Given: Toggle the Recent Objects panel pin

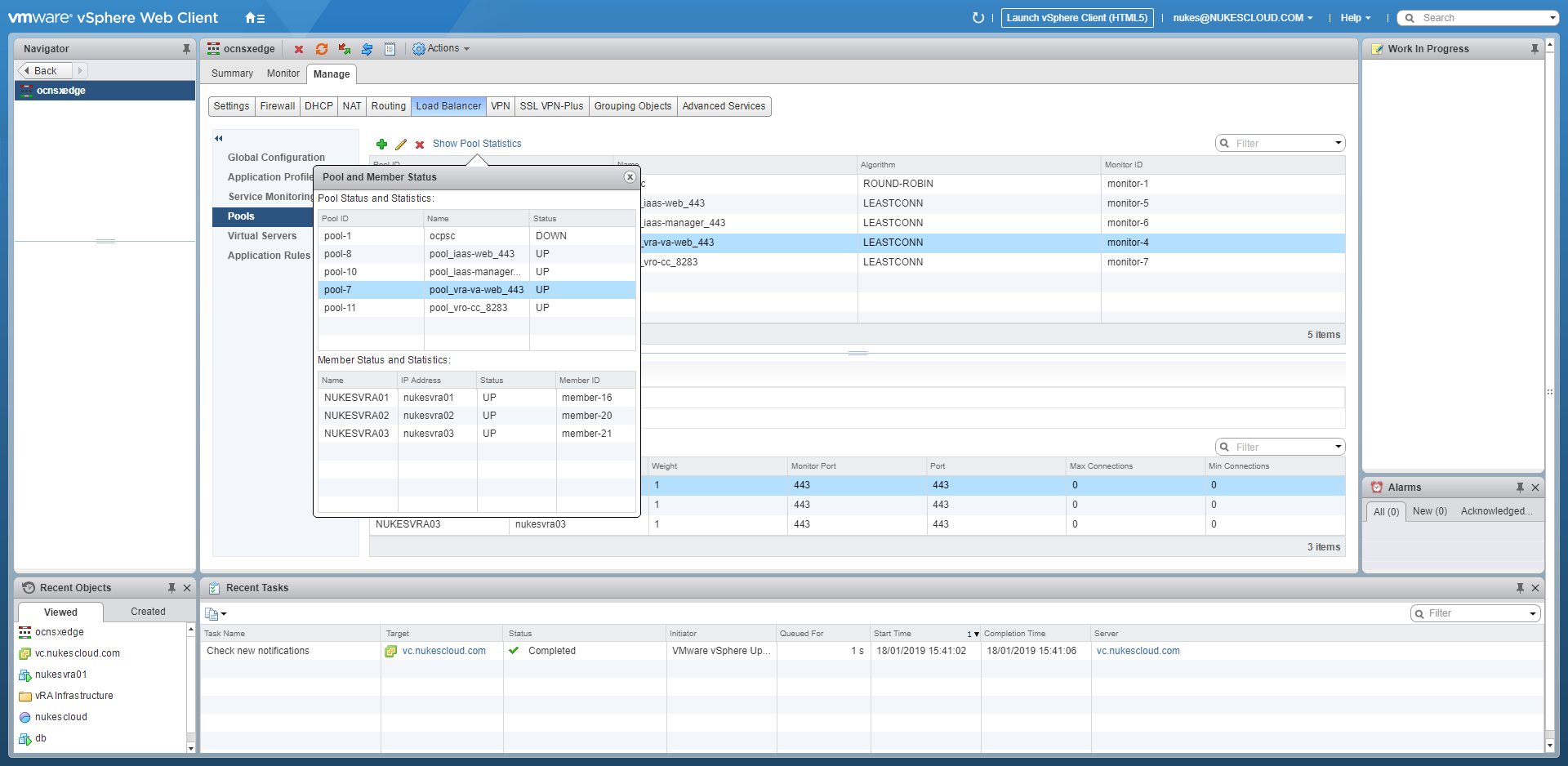Looking at the screenshot, I should point(171,588).
